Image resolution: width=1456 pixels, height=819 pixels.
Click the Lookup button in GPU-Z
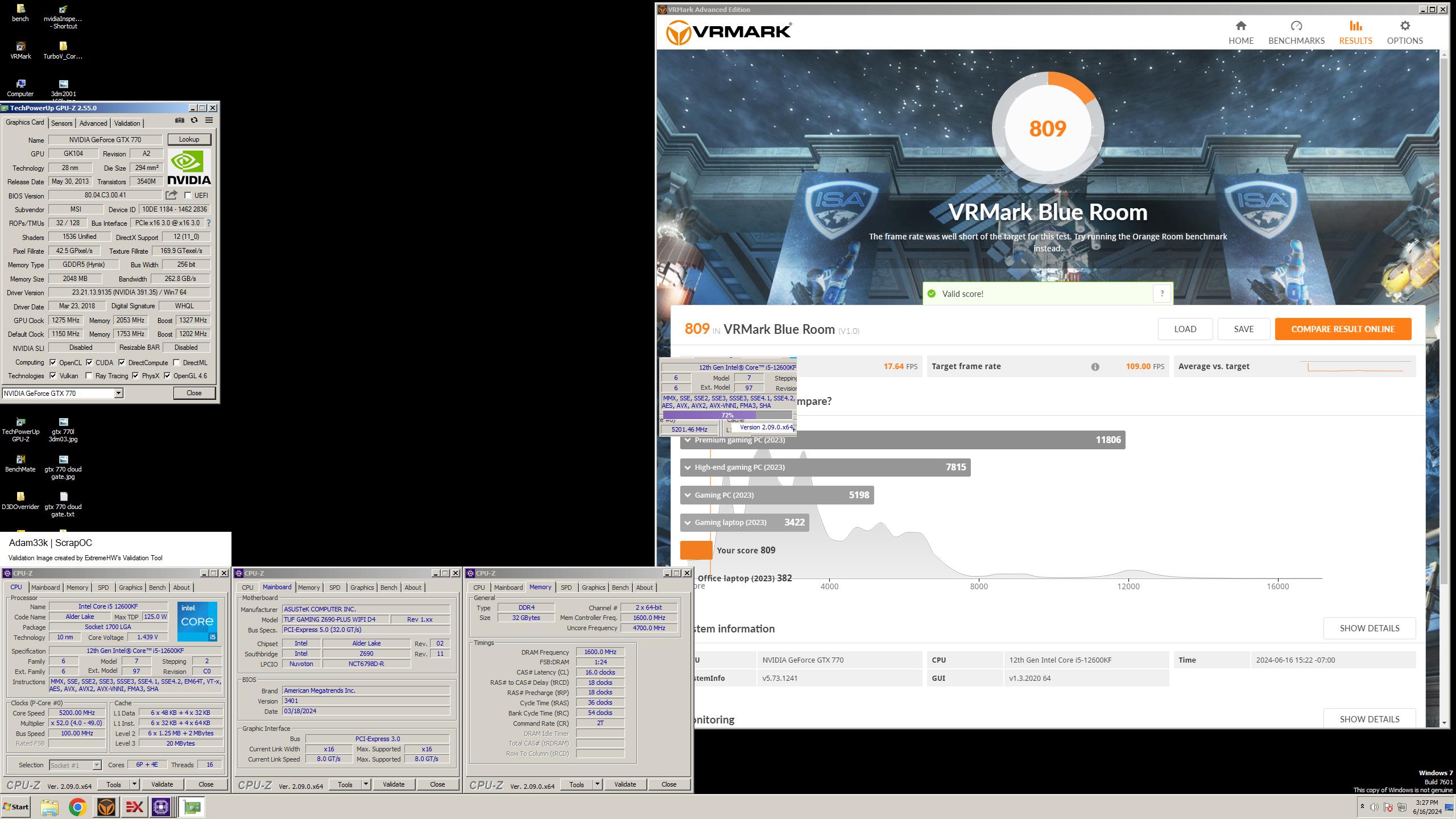189,139
